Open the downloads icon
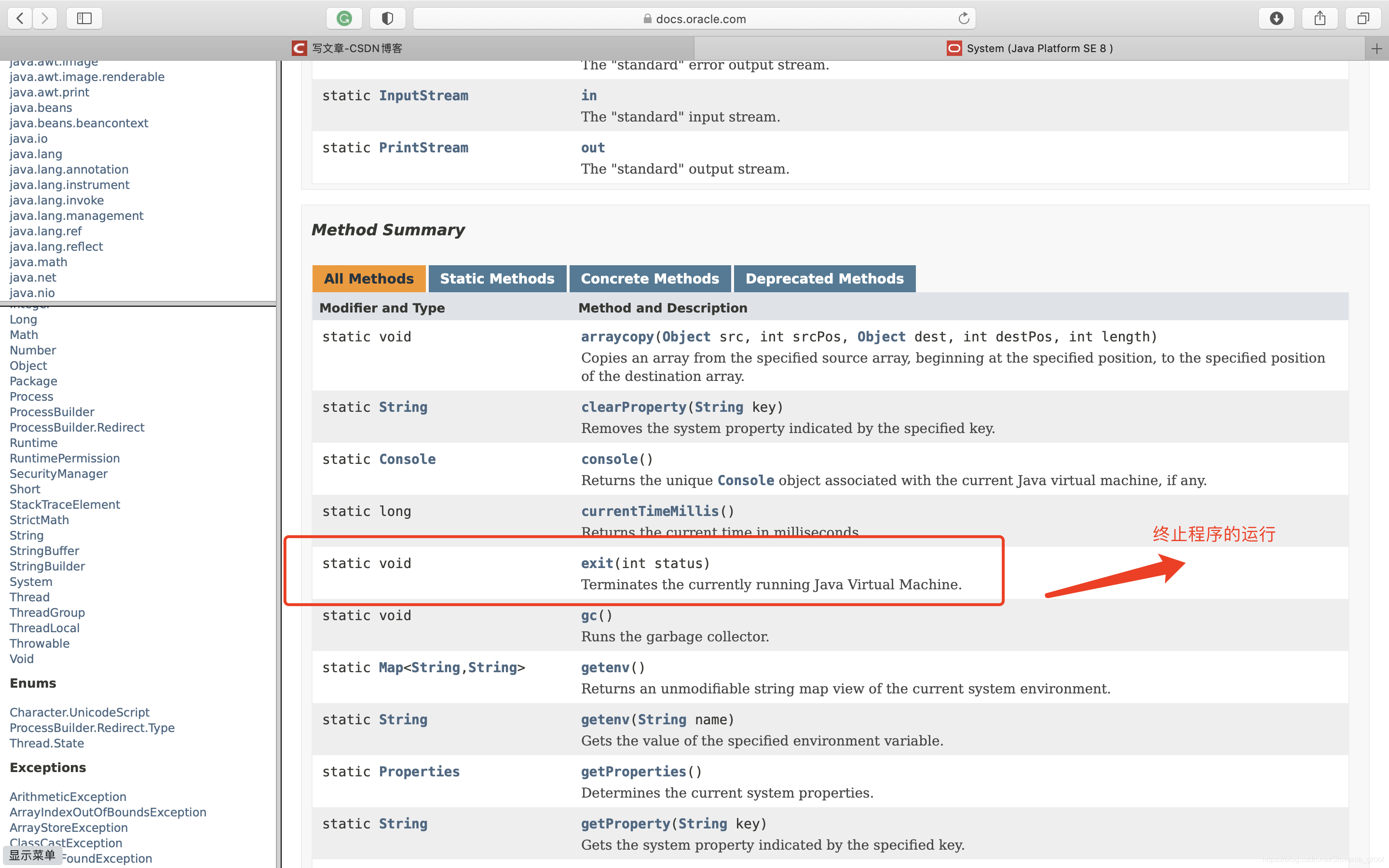 [x=1276, y=18]
